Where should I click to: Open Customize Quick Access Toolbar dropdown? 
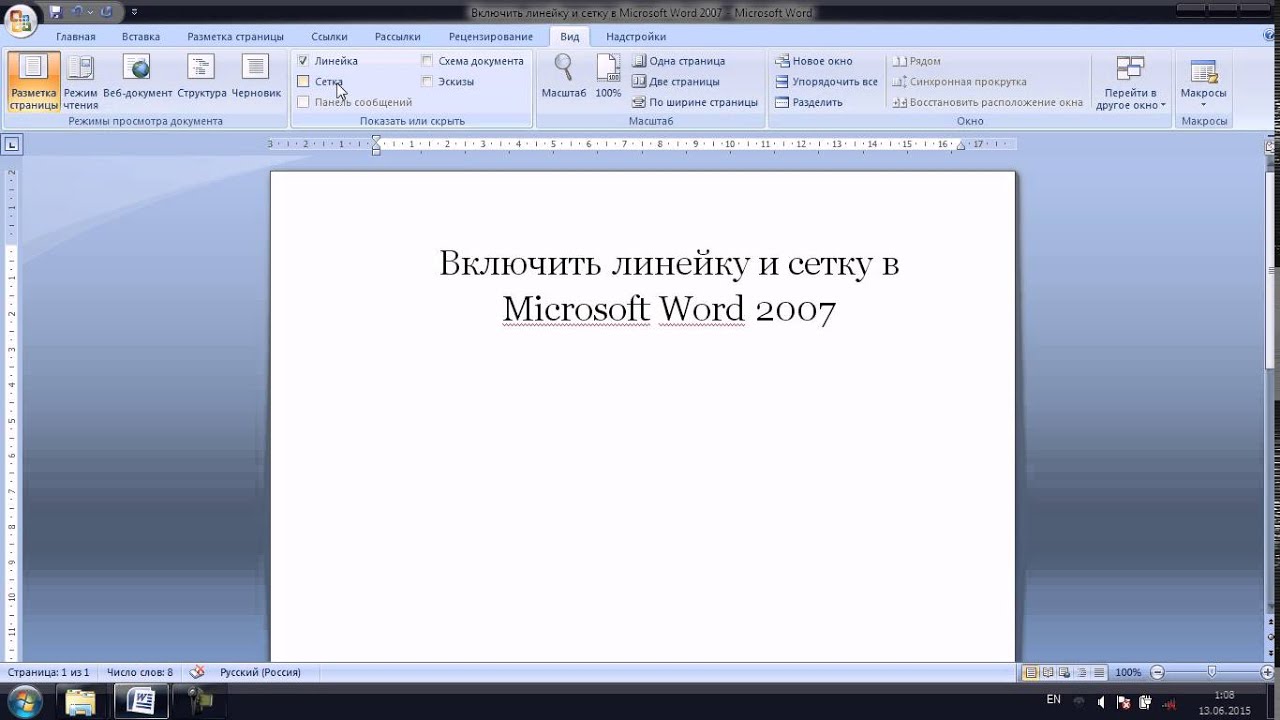pos(135,13)
